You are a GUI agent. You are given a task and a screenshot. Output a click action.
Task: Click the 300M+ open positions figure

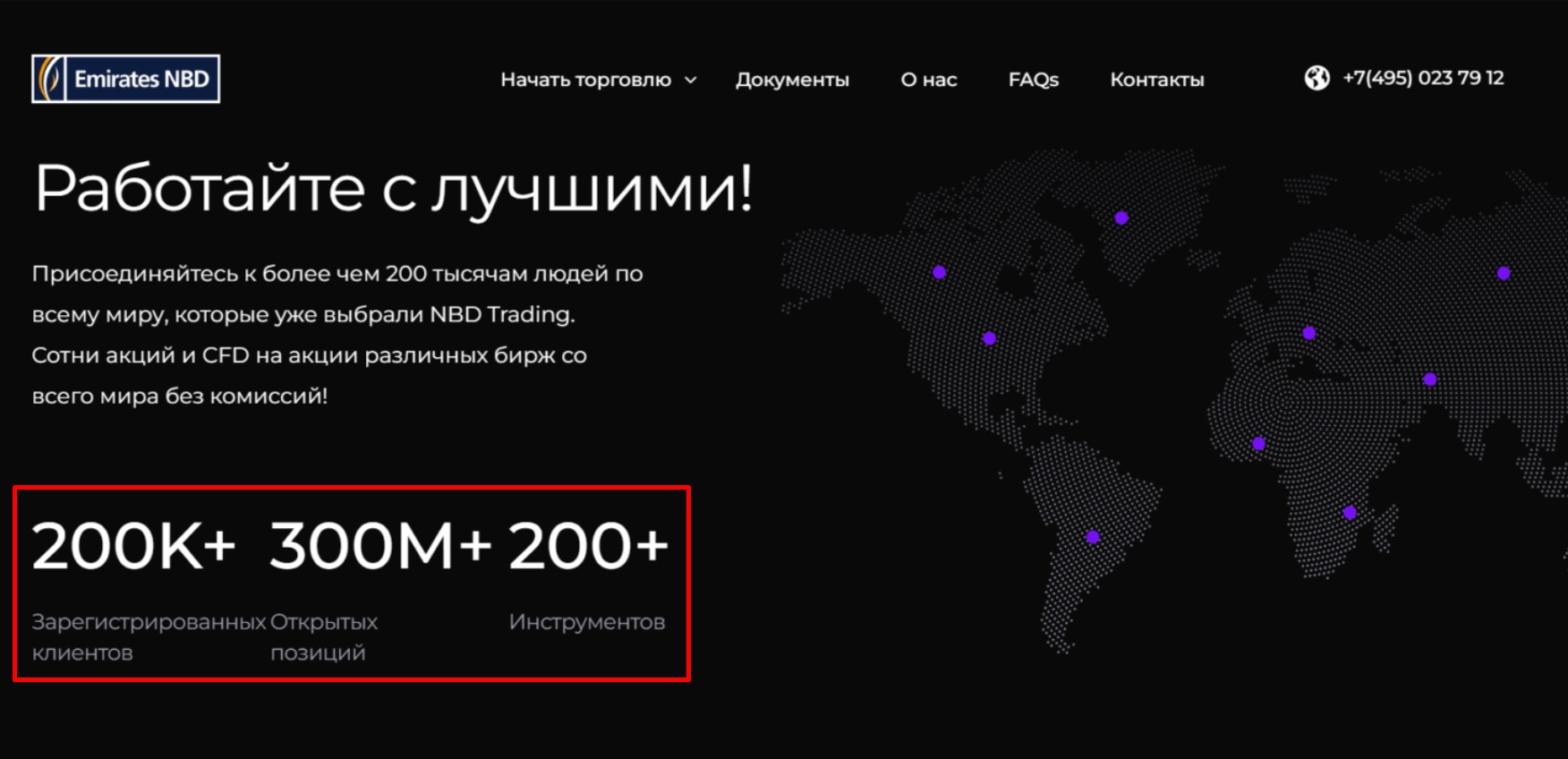(x=380, y=546)
